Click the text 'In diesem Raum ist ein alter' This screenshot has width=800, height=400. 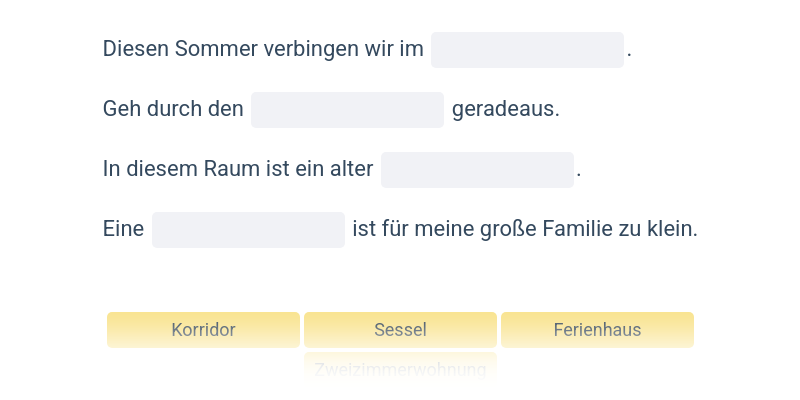(x=238, y=169)
